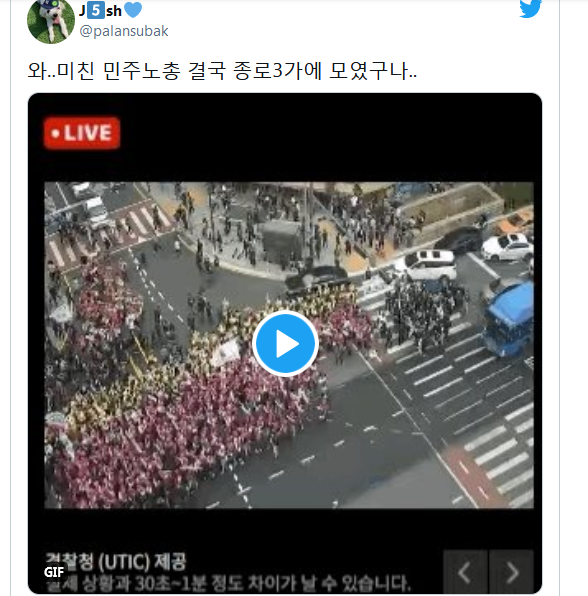588x596 pixels.
Task: Click the blue bus in the video
Action: coord(509,319)
